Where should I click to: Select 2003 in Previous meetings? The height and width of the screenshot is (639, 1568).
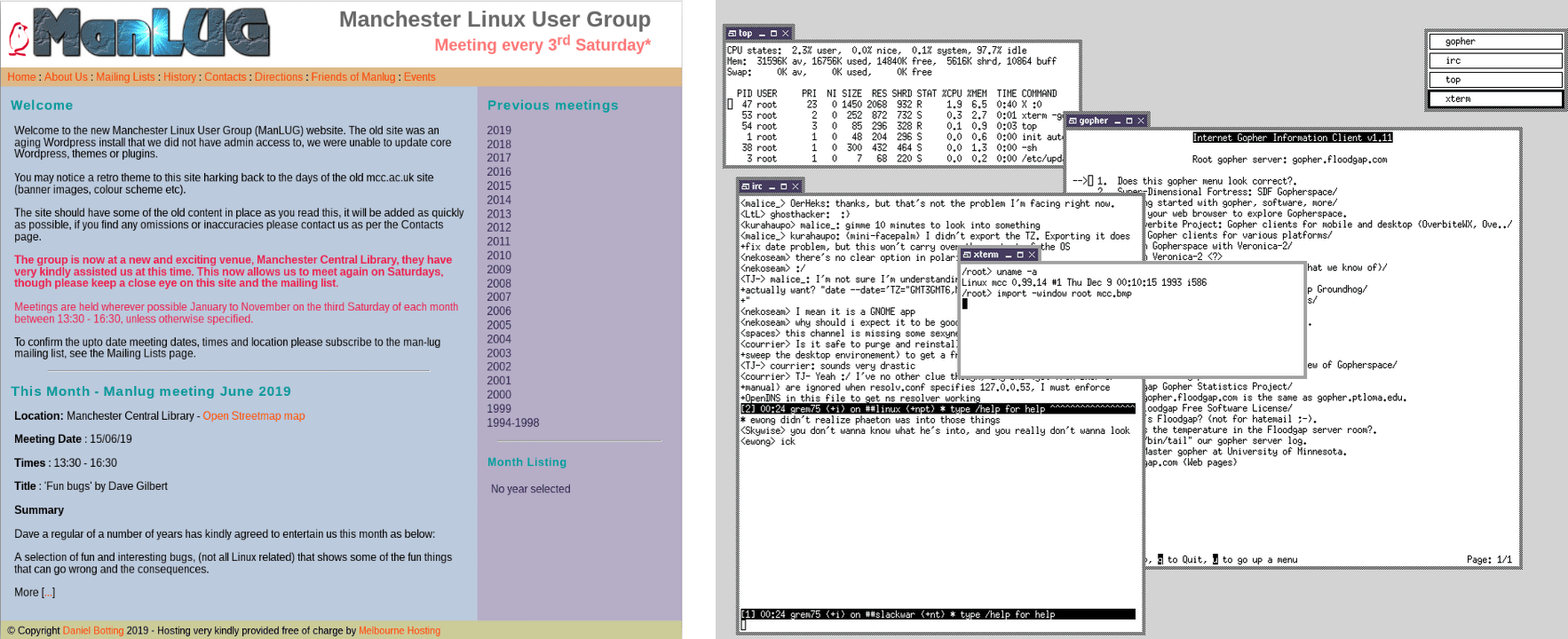pyautogui.click(x=499, y=353)
